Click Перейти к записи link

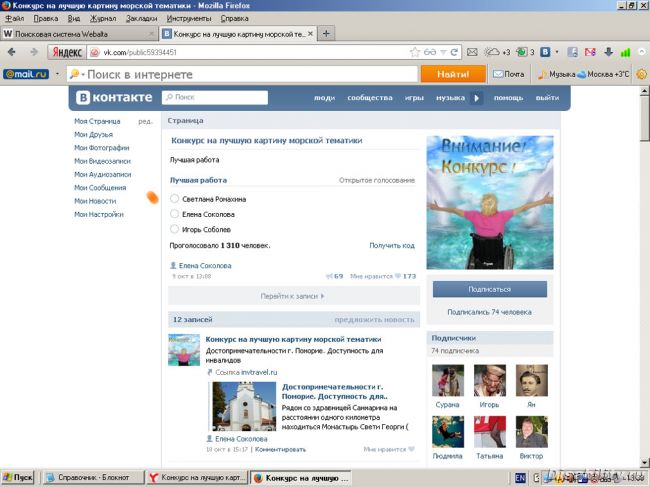(x=292, y=296)
